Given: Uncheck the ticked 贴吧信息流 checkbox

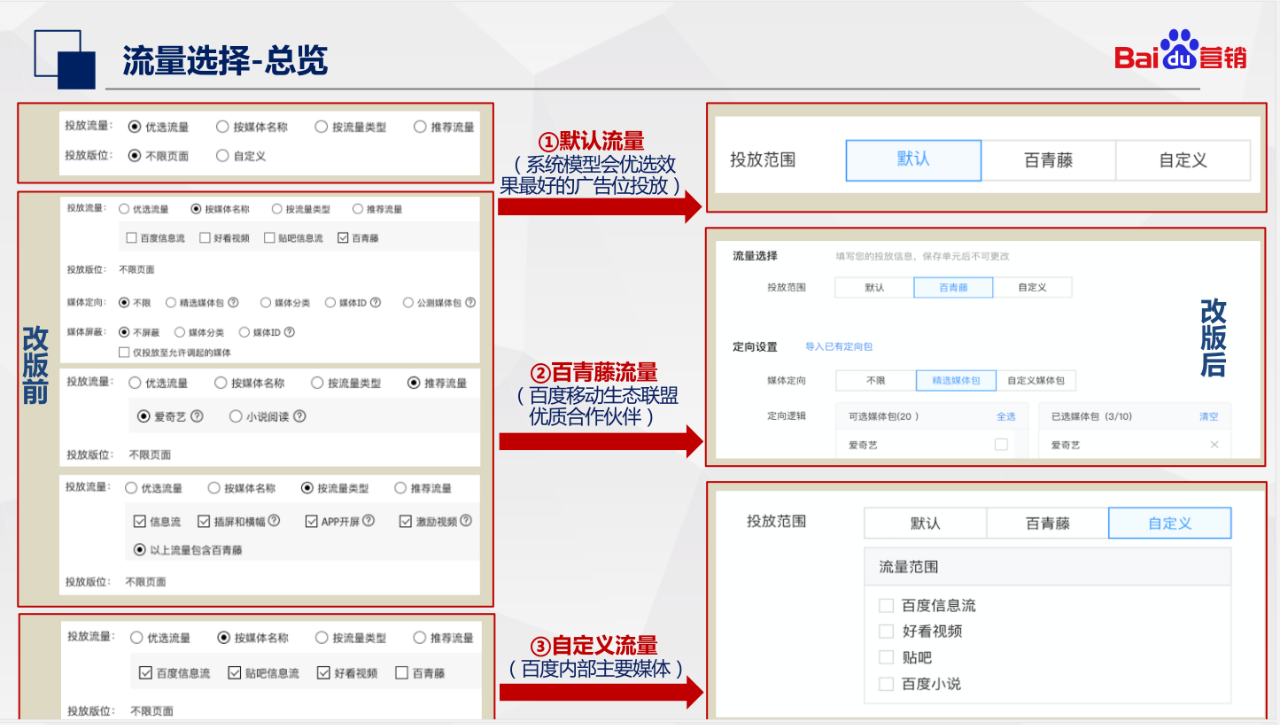Looking at the screenshot, I should tap(235, 673).
